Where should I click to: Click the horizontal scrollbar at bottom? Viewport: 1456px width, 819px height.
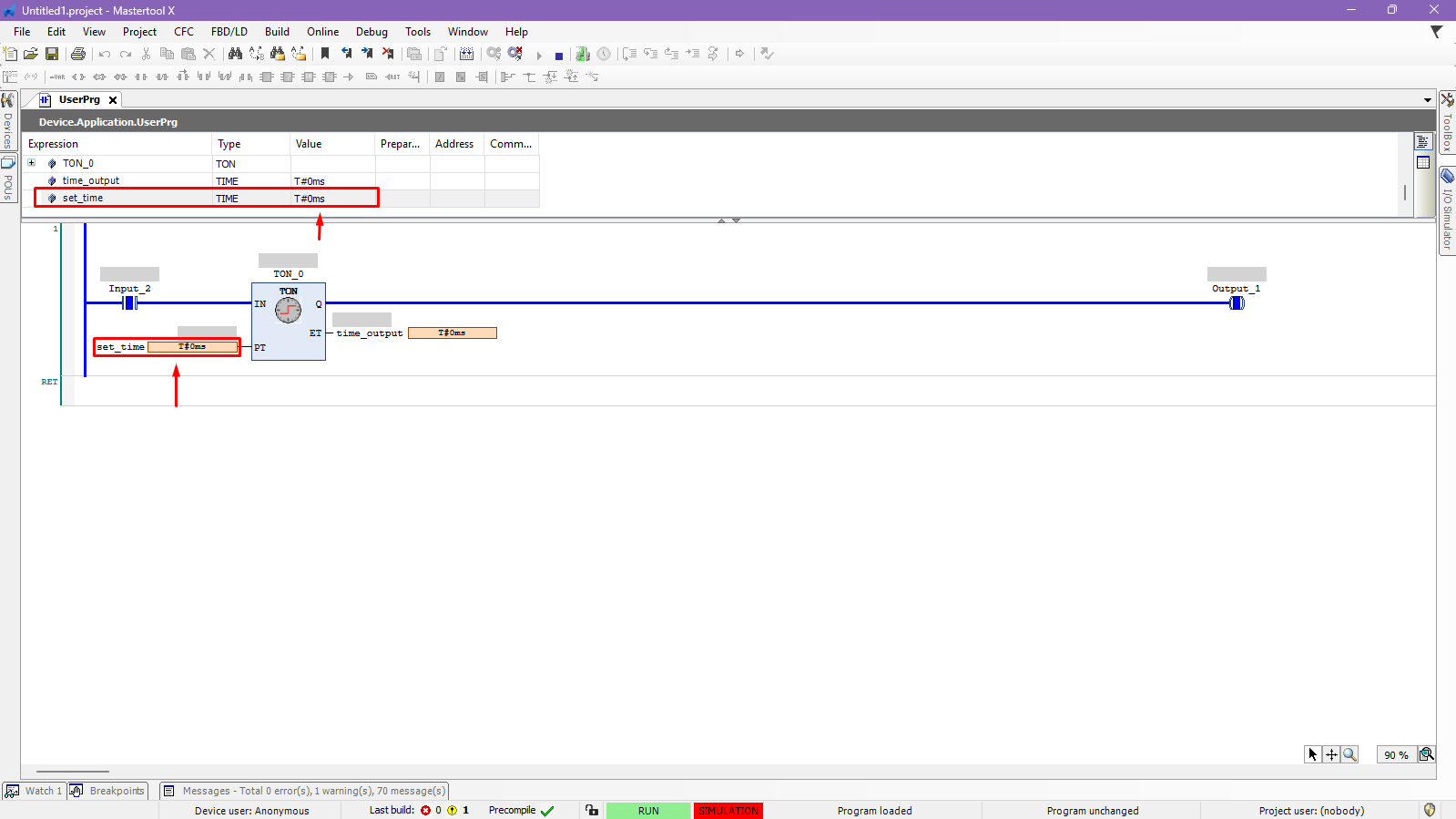click(x=73, y=772)
